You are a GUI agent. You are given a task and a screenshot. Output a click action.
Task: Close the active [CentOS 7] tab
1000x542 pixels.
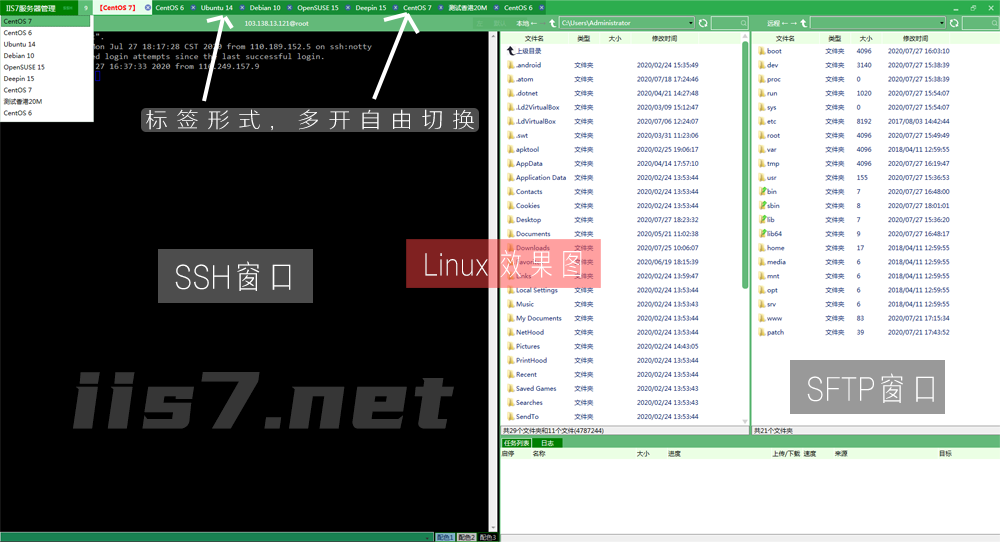pos(147,8)
